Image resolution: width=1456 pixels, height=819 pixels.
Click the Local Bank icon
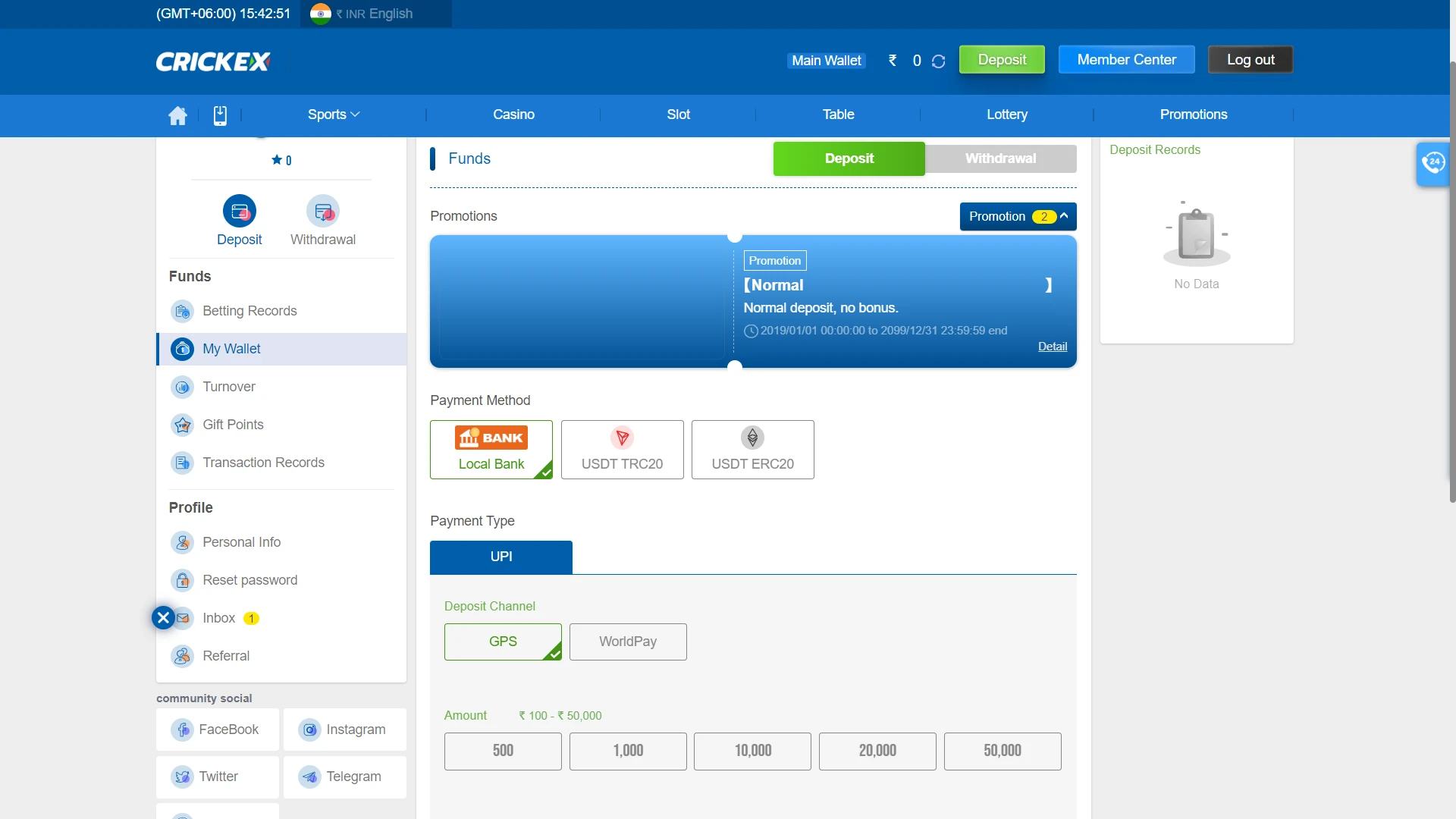pos(491,438)
